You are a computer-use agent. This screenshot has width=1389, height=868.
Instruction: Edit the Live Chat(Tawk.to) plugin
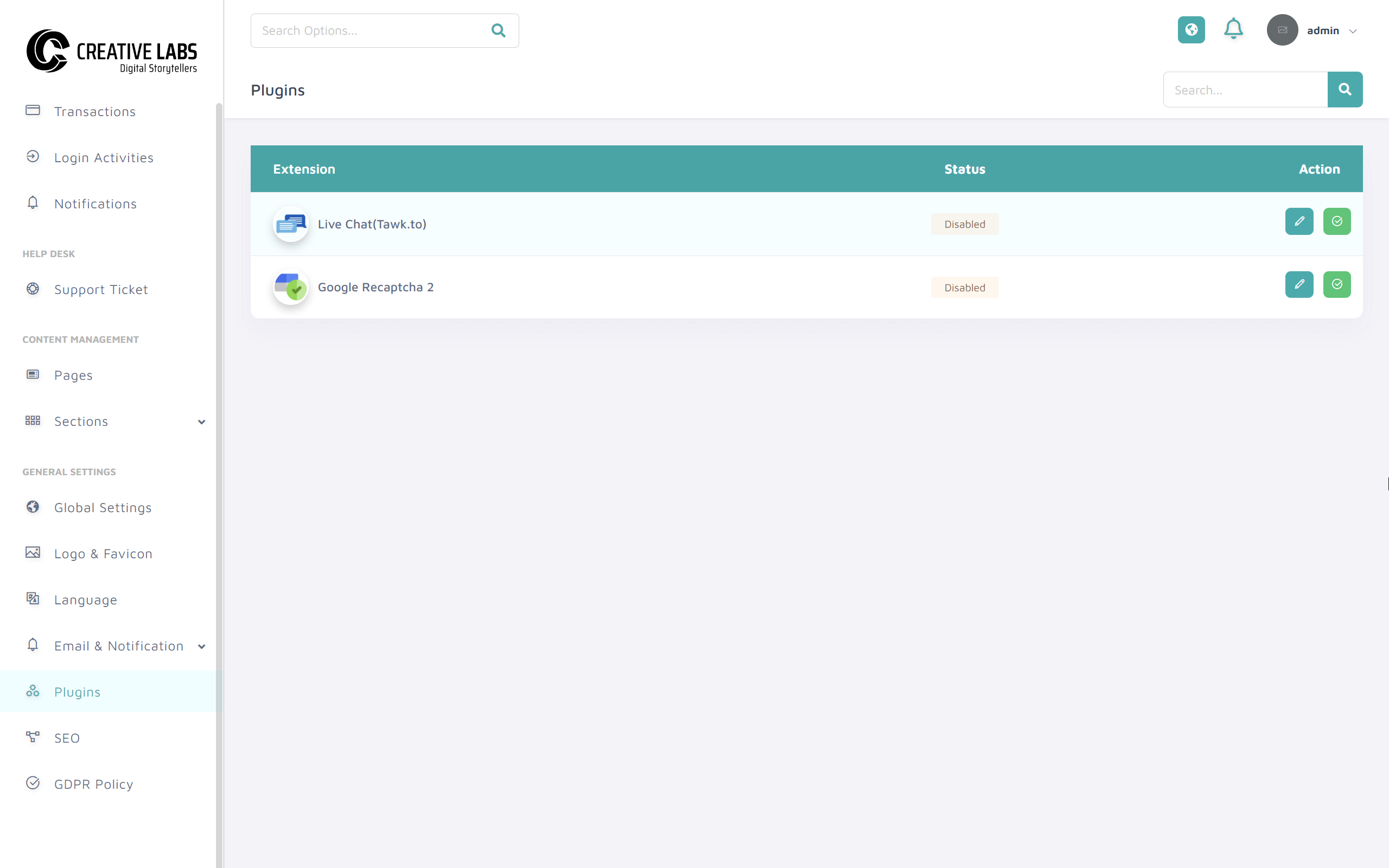[x=1299, y=221]
